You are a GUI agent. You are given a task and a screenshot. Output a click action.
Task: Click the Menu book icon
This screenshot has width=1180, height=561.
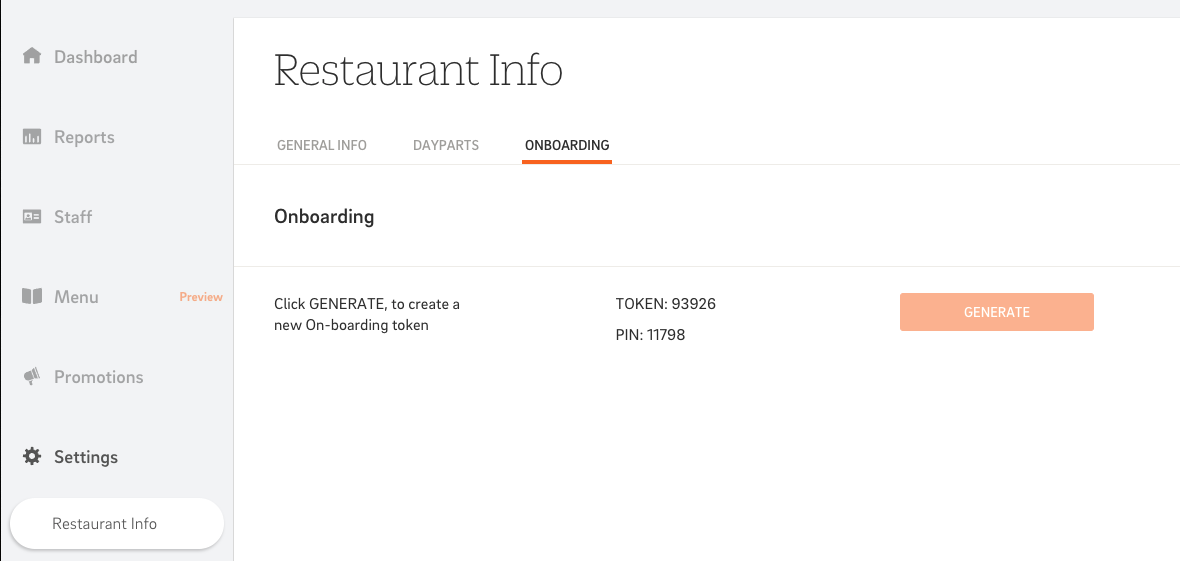(x=32, y=297)
